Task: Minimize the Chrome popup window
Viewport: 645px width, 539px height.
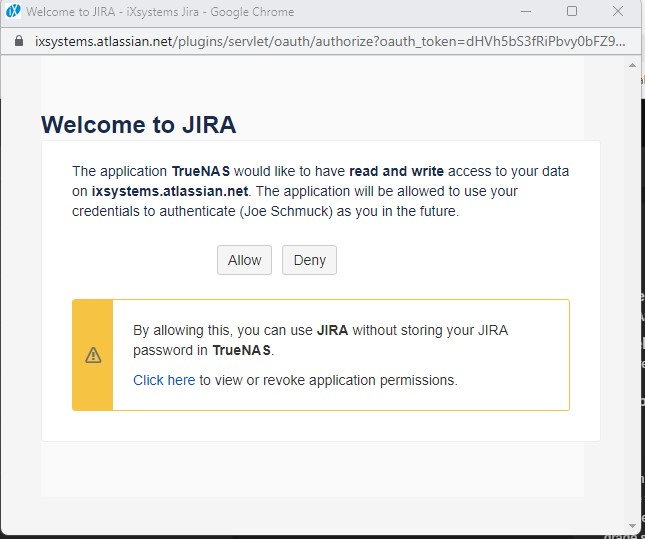Action: click(526, 12)
